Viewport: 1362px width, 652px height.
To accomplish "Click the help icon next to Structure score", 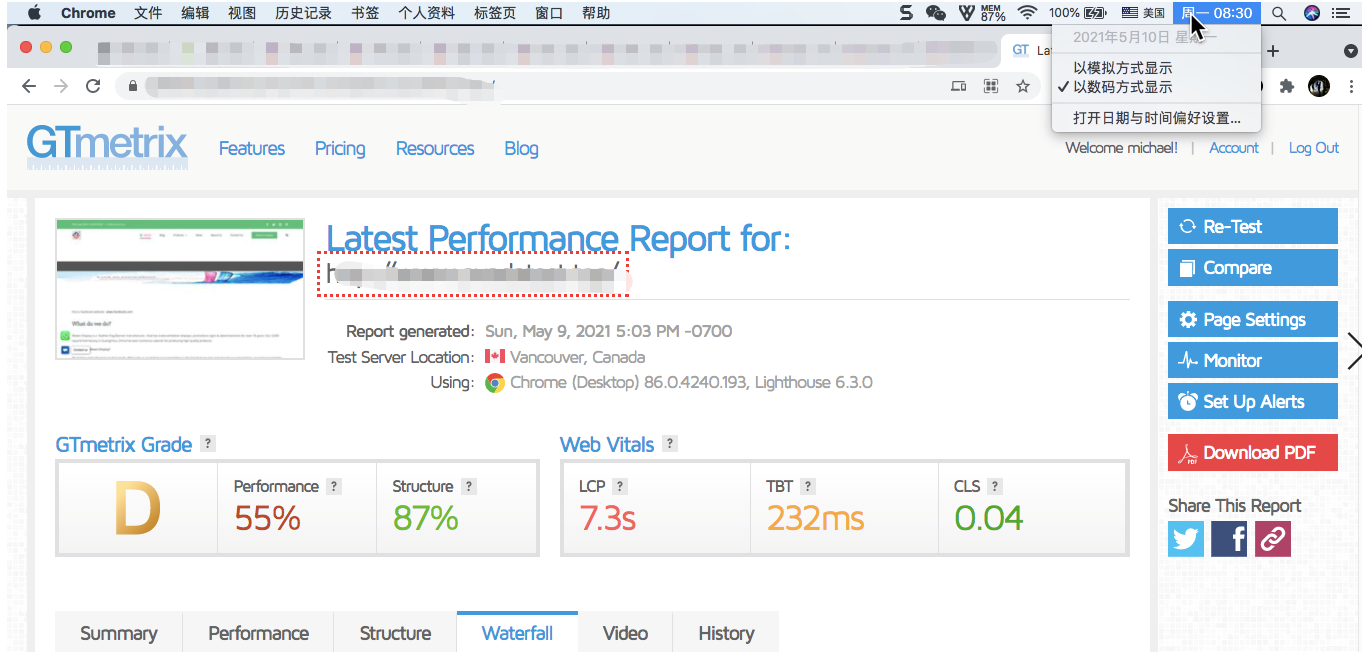I will [469, 486].
